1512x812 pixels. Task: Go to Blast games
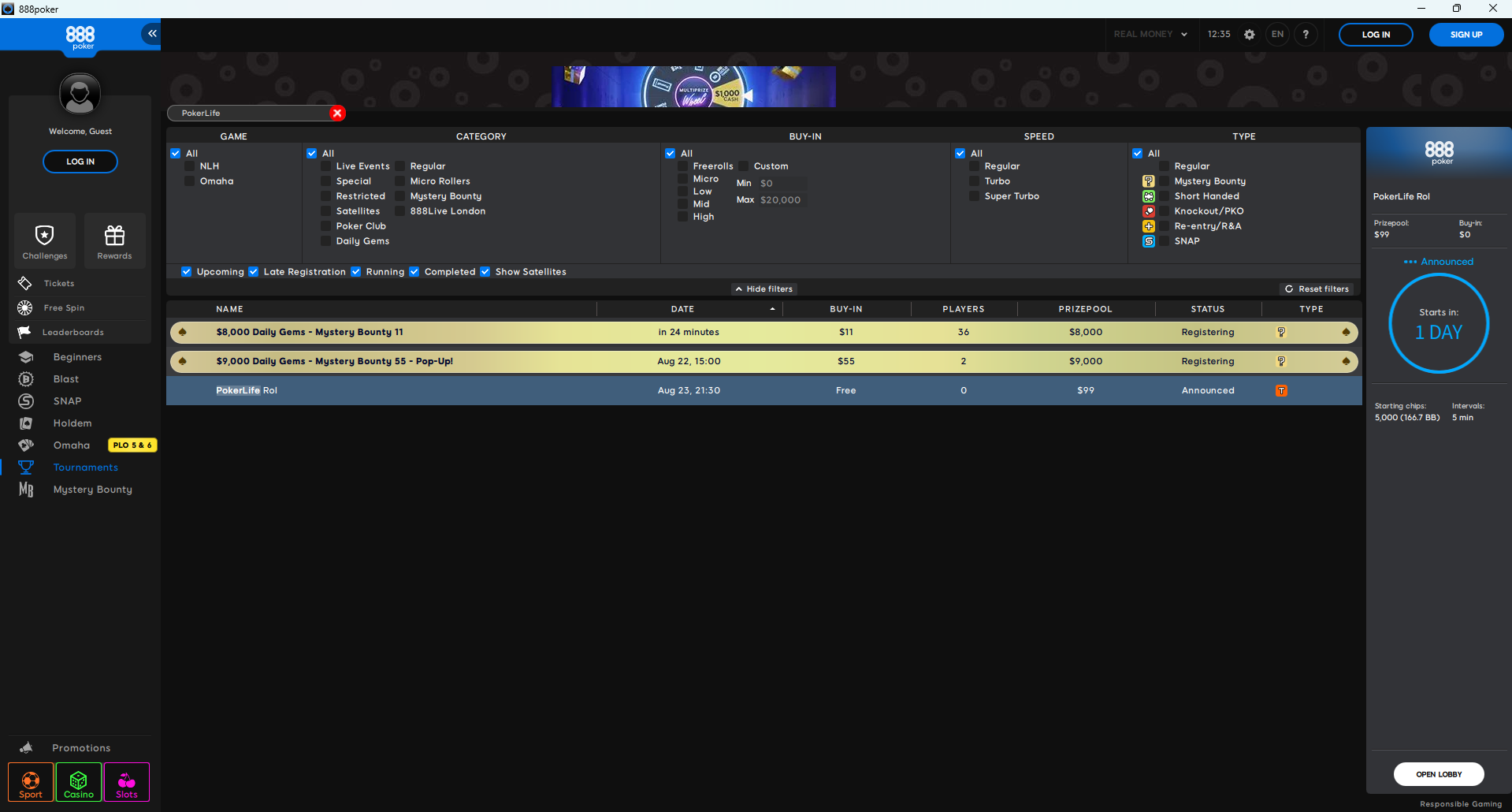(x=66, y=379)
